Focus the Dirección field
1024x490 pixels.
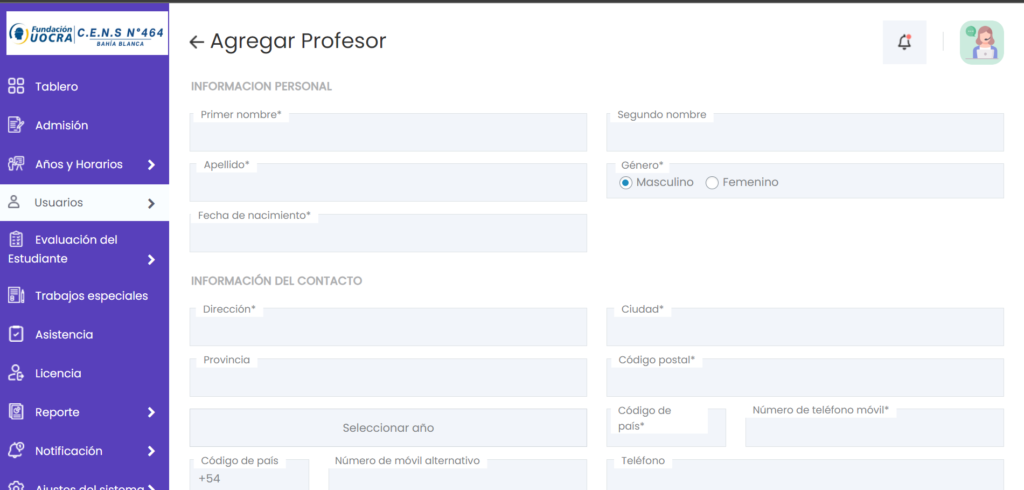tap(388, 327)
